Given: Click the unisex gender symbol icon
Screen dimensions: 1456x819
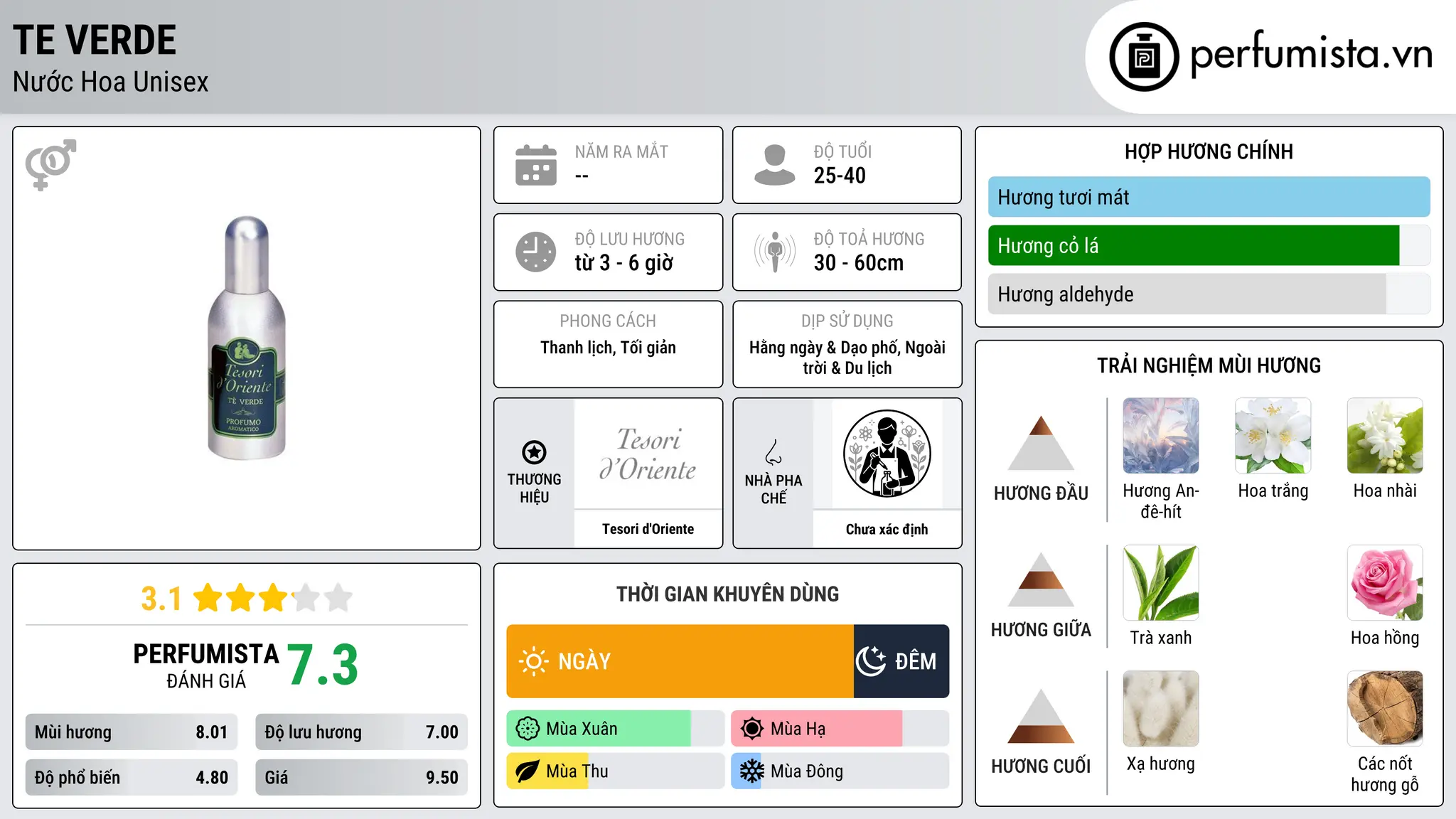Looking at the screenshot, I should (50, 164).
